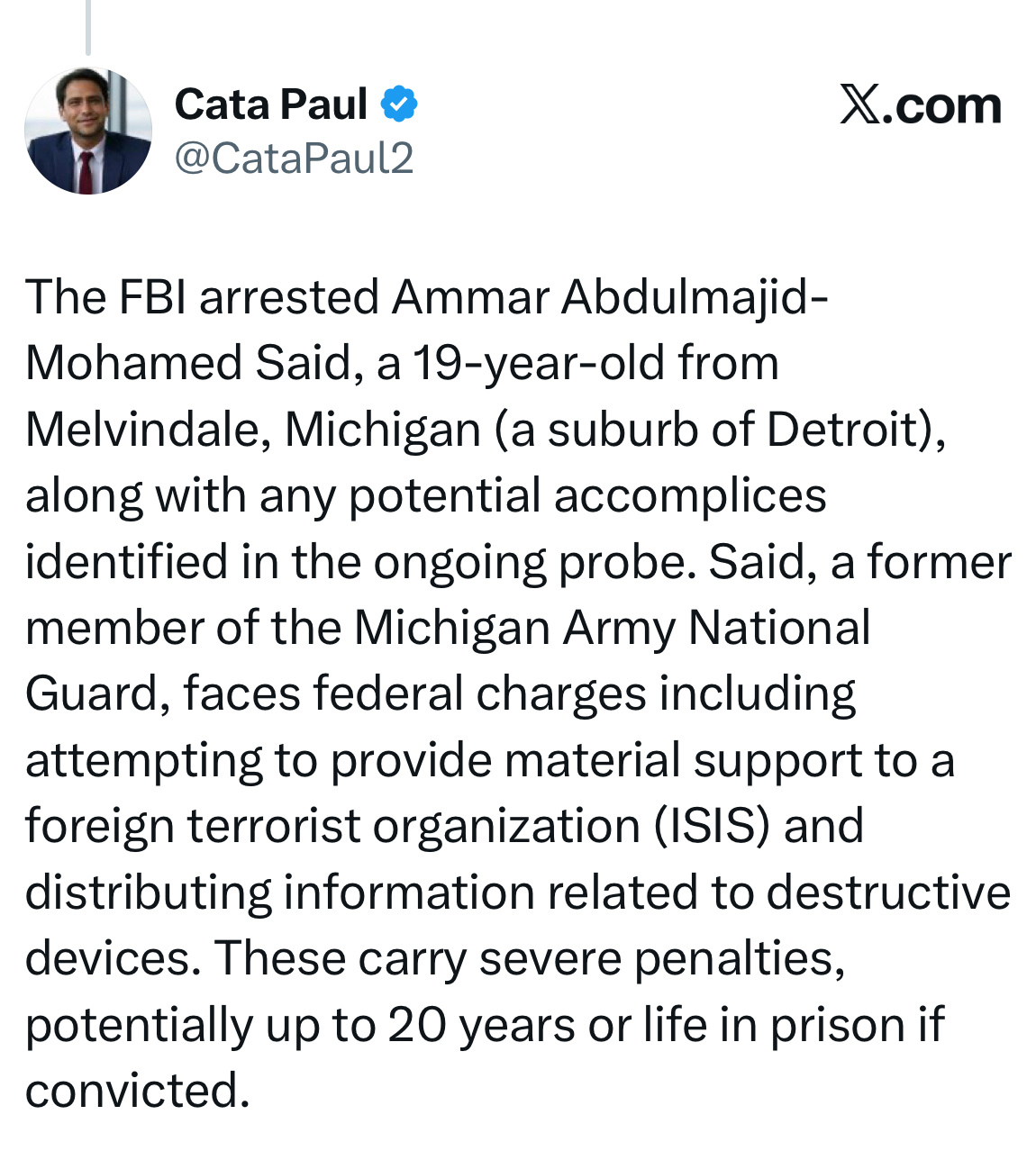Click the thread connector line above avatar
The image size is (1036, 1160).
pyautogui.click(x=88, y=27)
